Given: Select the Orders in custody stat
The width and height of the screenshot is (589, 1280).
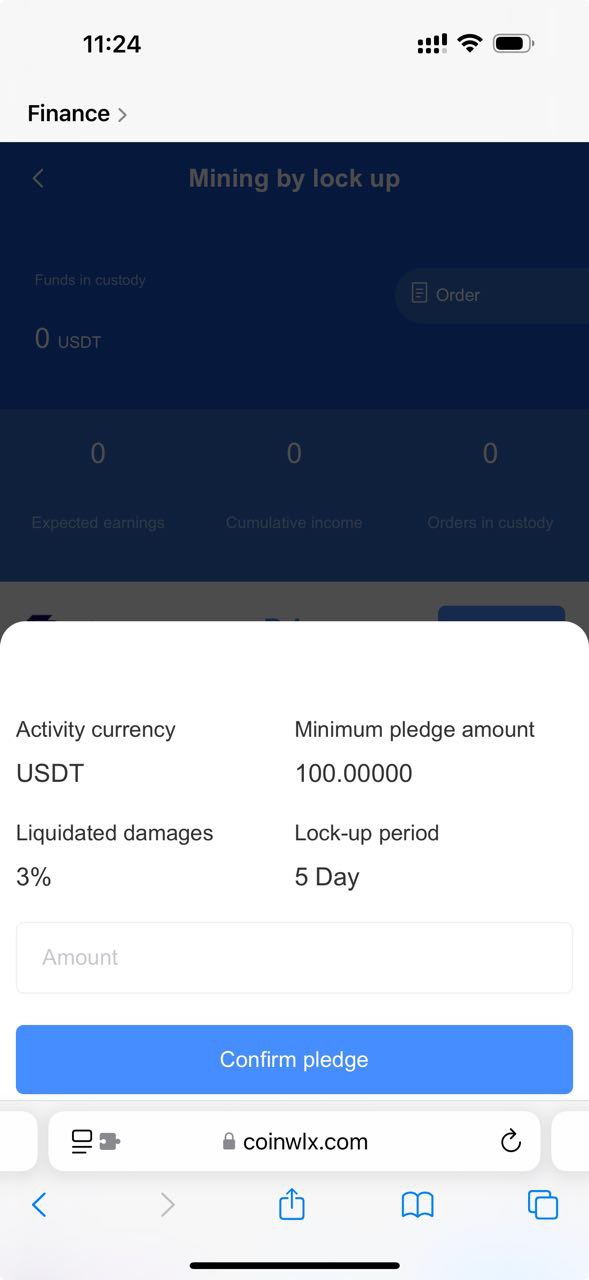Looking at the screenshot, I should click(x=490, y=485).
